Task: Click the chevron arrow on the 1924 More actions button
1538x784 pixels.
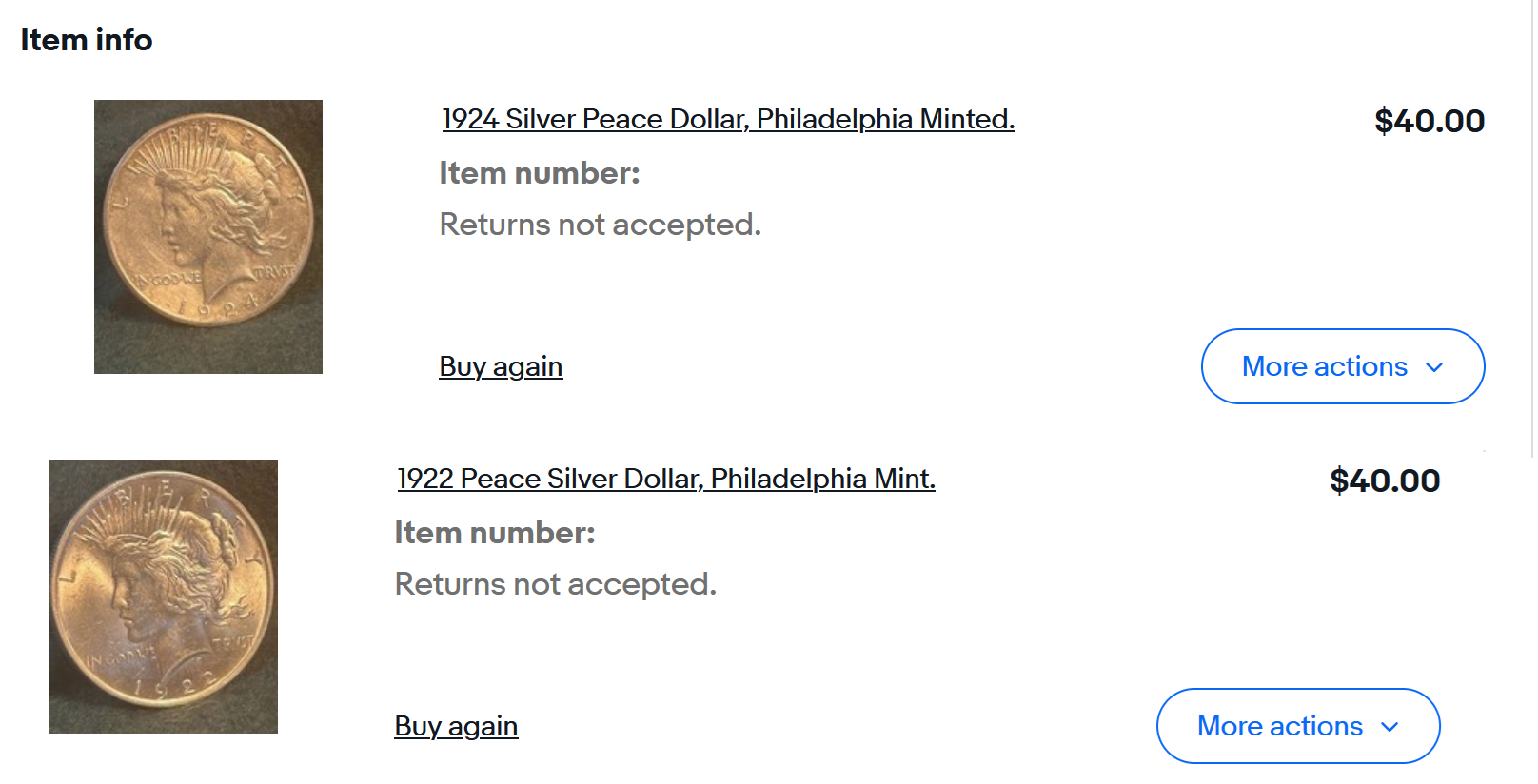Action: (x=1434, y=367)
